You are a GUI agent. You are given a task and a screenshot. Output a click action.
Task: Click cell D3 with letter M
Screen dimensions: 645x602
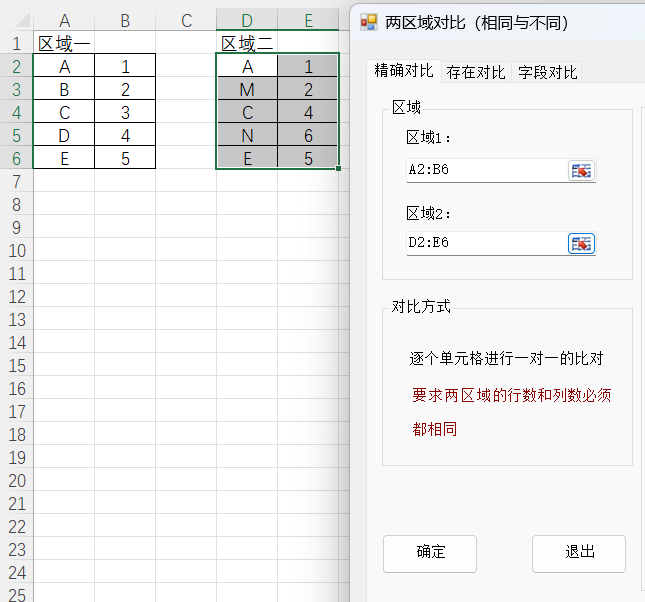[x=247, y=89]
